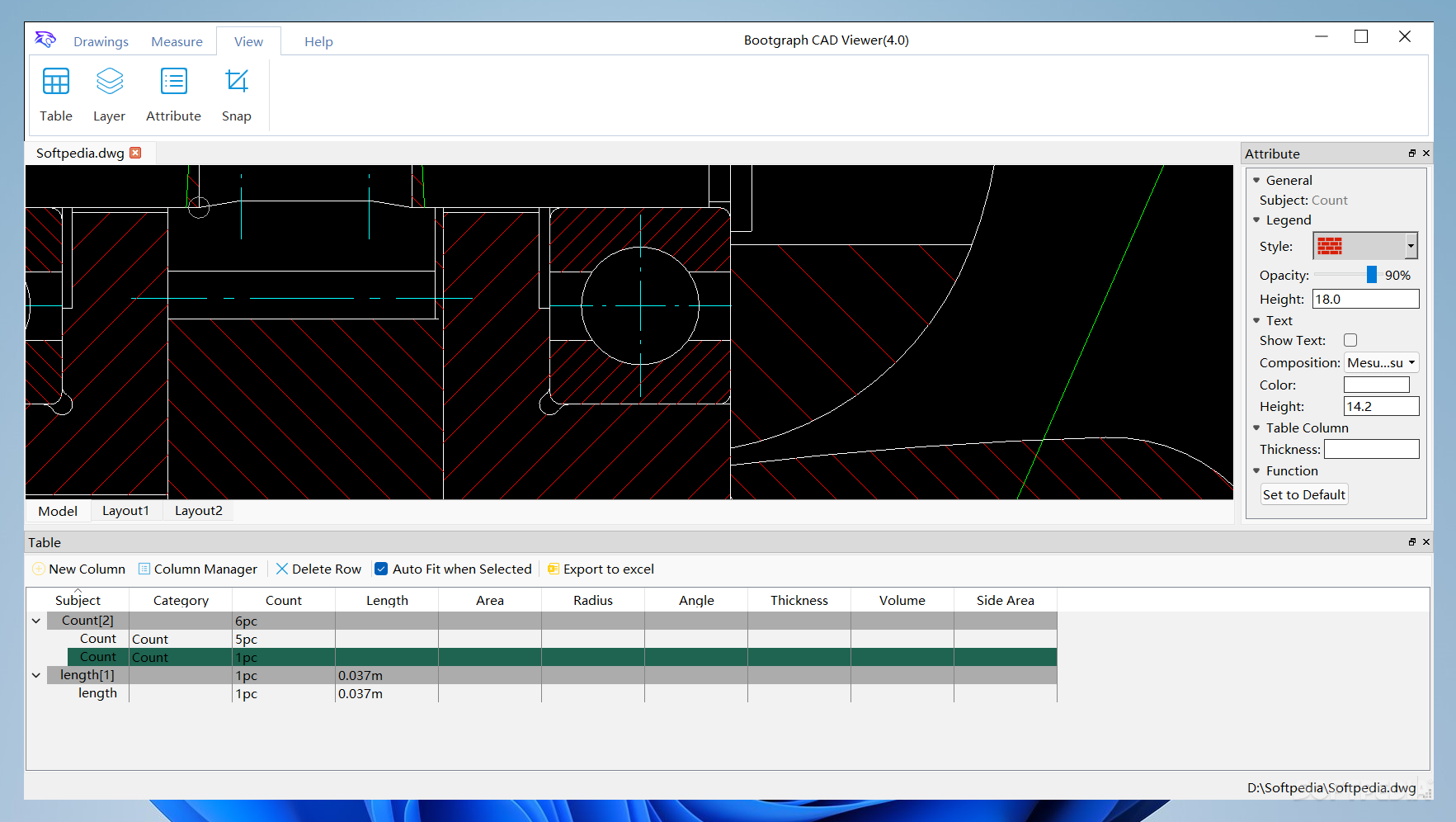Close the Softpedia.dwg file tab

pos(135,153)
